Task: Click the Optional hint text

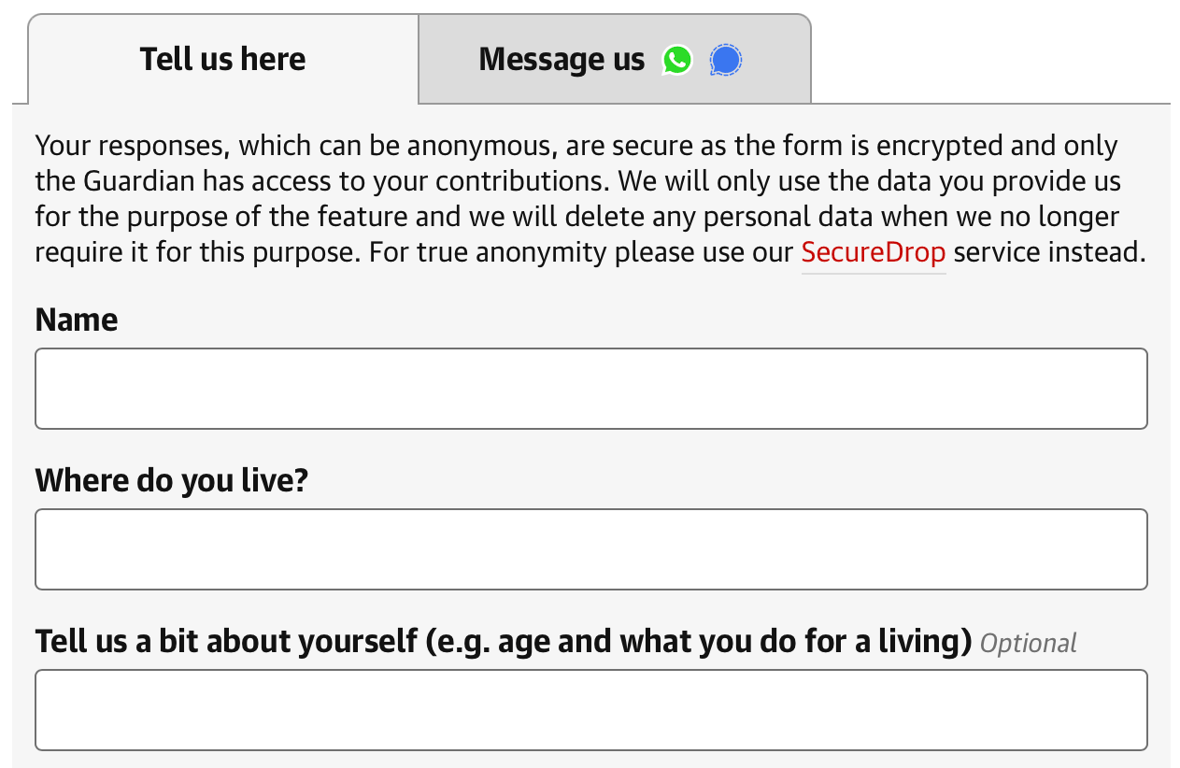Action: [x=1028, y=643]
